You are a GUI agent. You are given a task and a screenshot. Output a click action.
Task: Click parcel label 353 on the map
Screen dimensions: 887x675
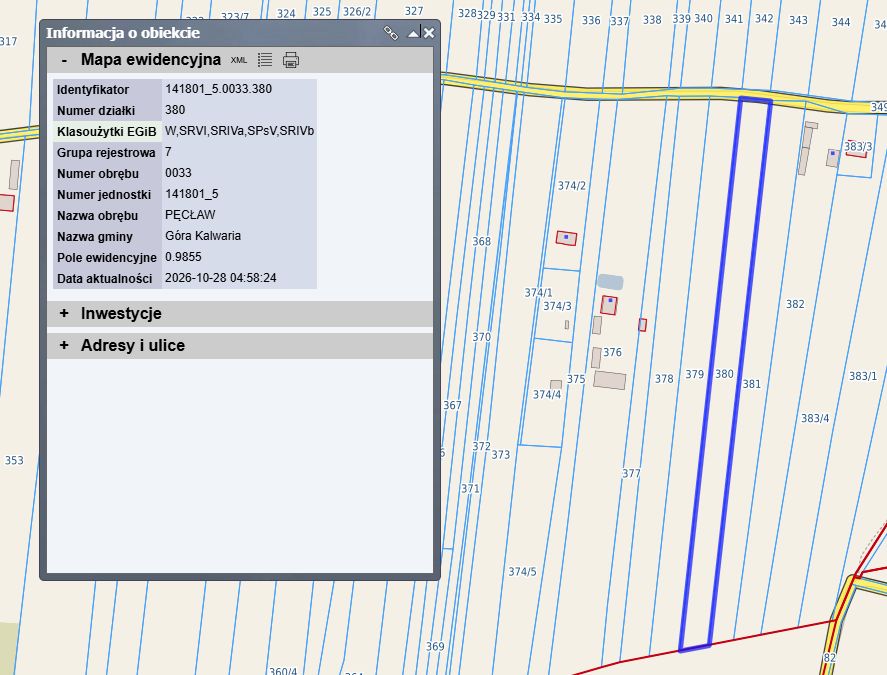[x=14, y=461]
